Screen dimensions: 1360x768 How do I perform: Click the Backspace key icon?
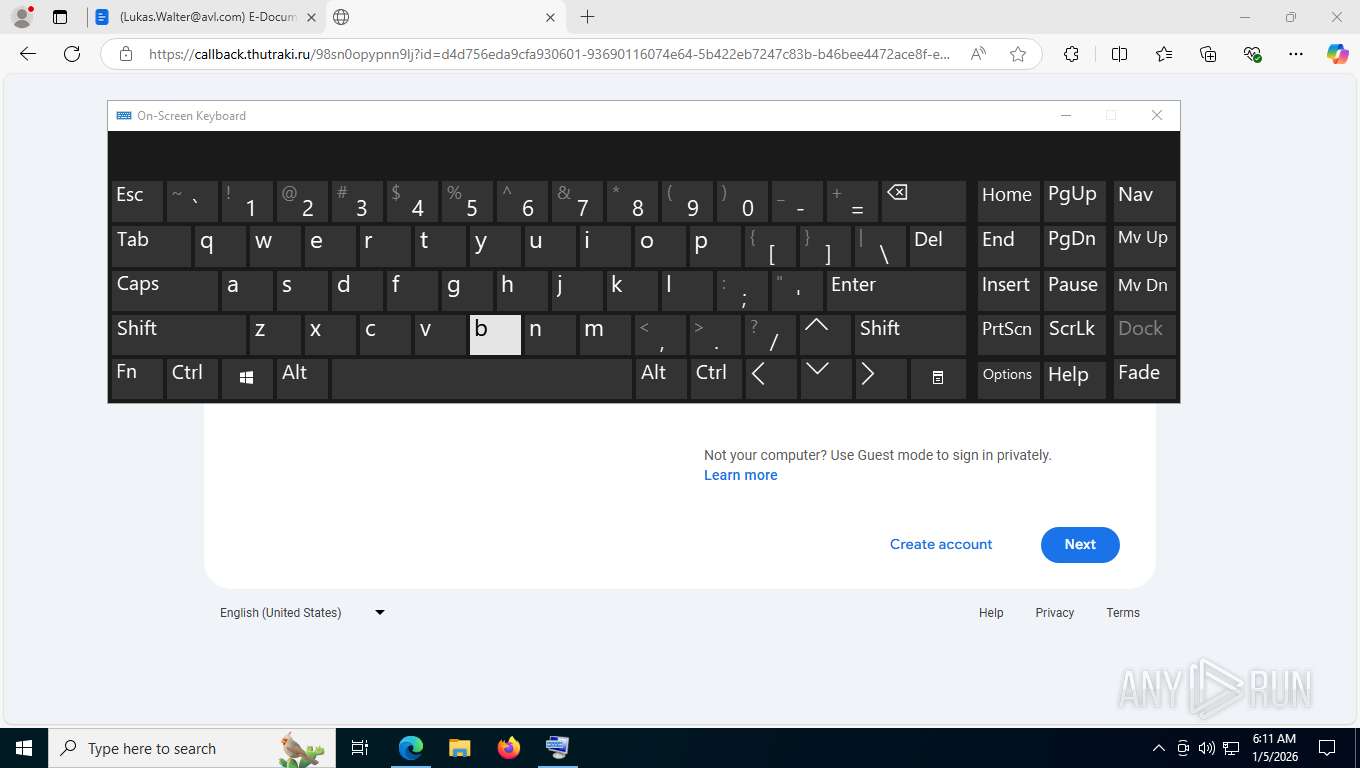924,200
